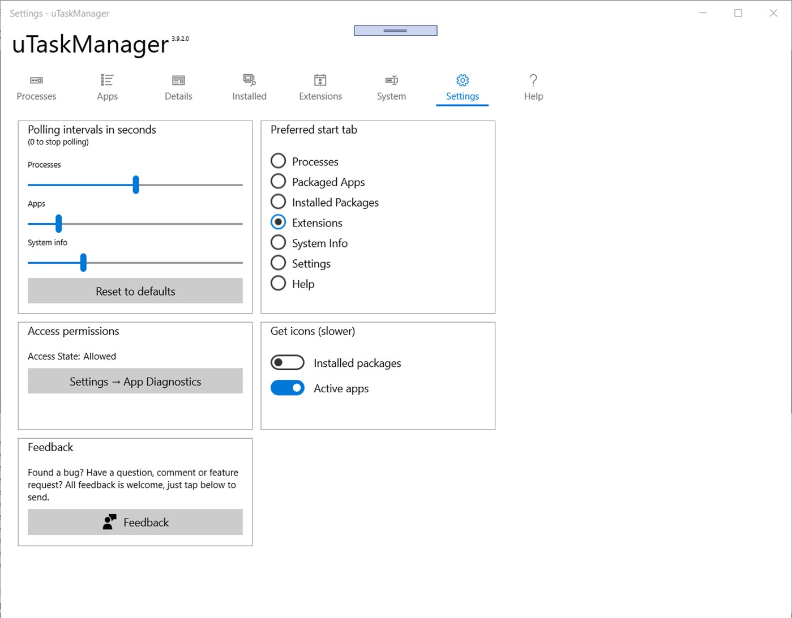
Task: Minimize the uTaskManager window
Action: pos(703,13)
